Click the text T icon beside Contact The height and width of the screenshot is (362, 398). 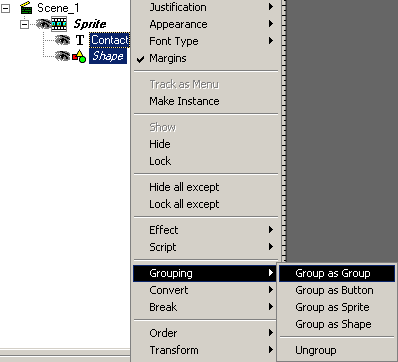pos(79,40)
